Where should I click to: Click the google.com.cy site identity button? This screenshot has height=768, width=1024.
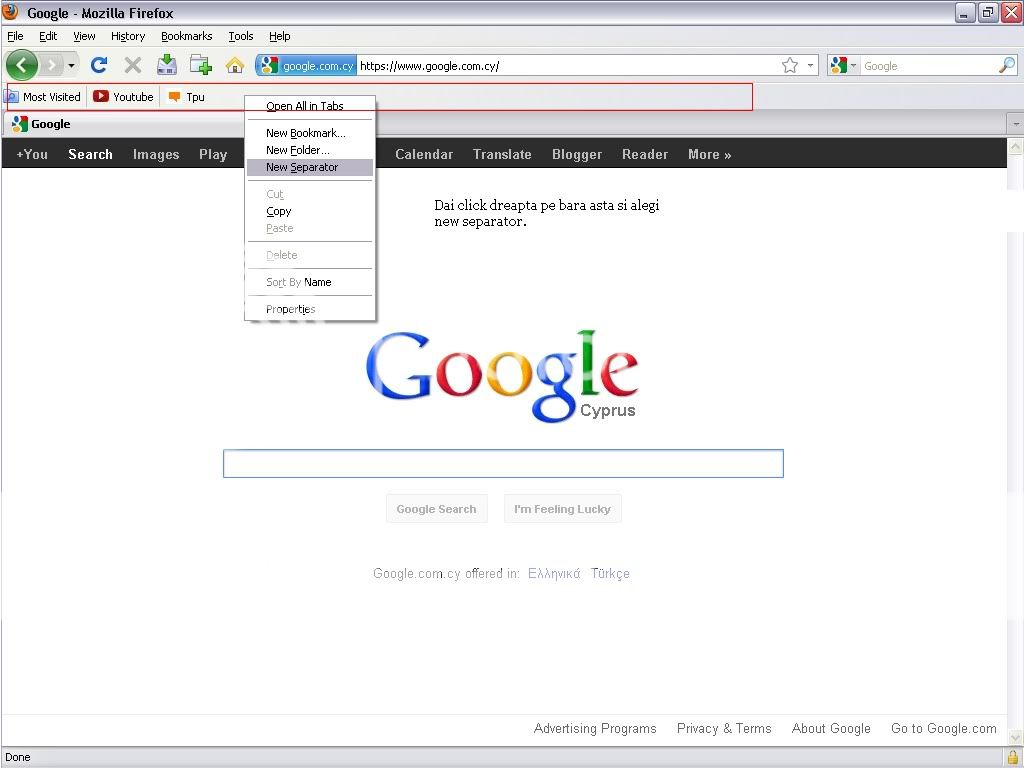click(x=306, y=65)
